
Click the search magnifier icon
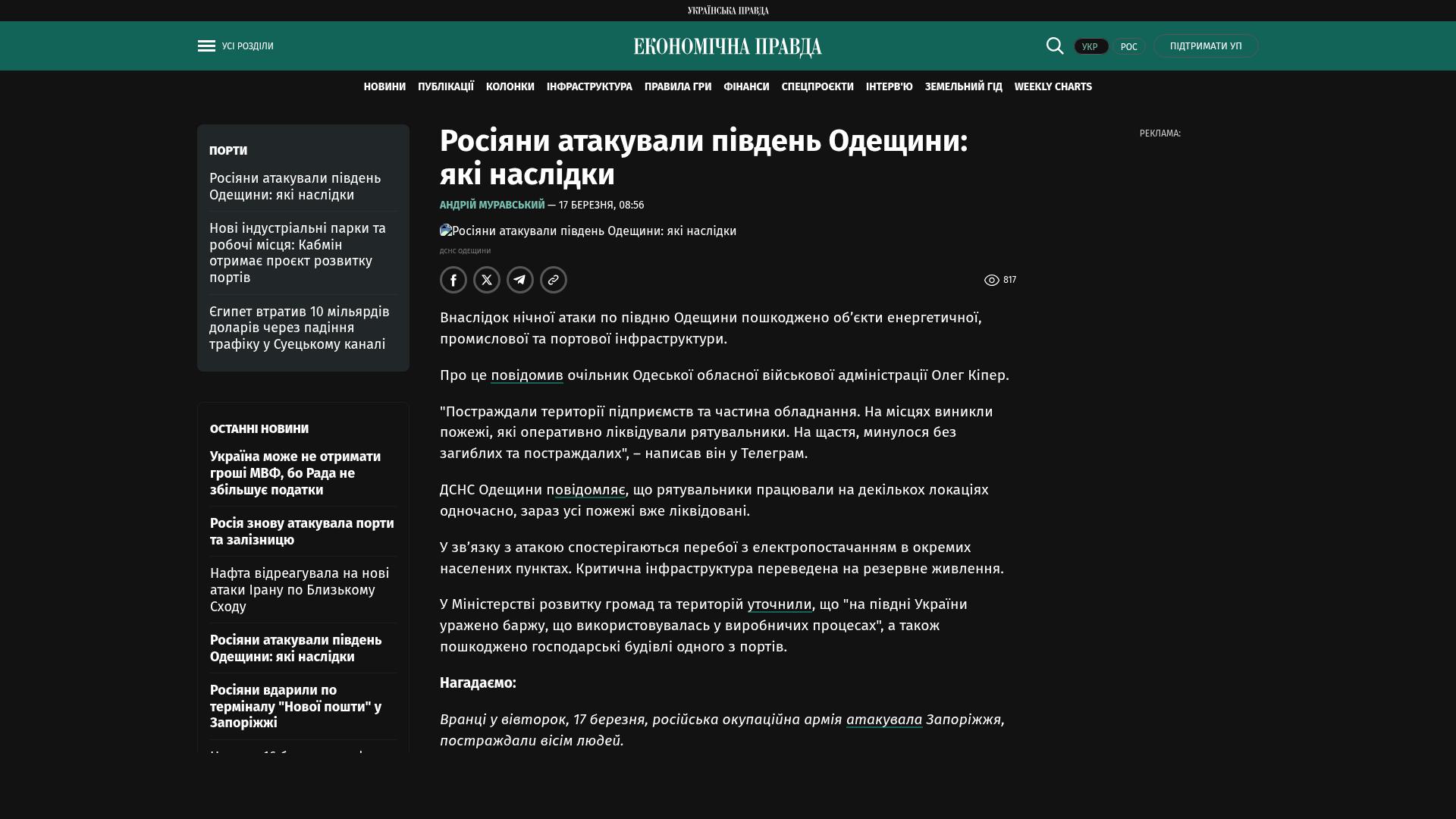(x=1055, y=45)
